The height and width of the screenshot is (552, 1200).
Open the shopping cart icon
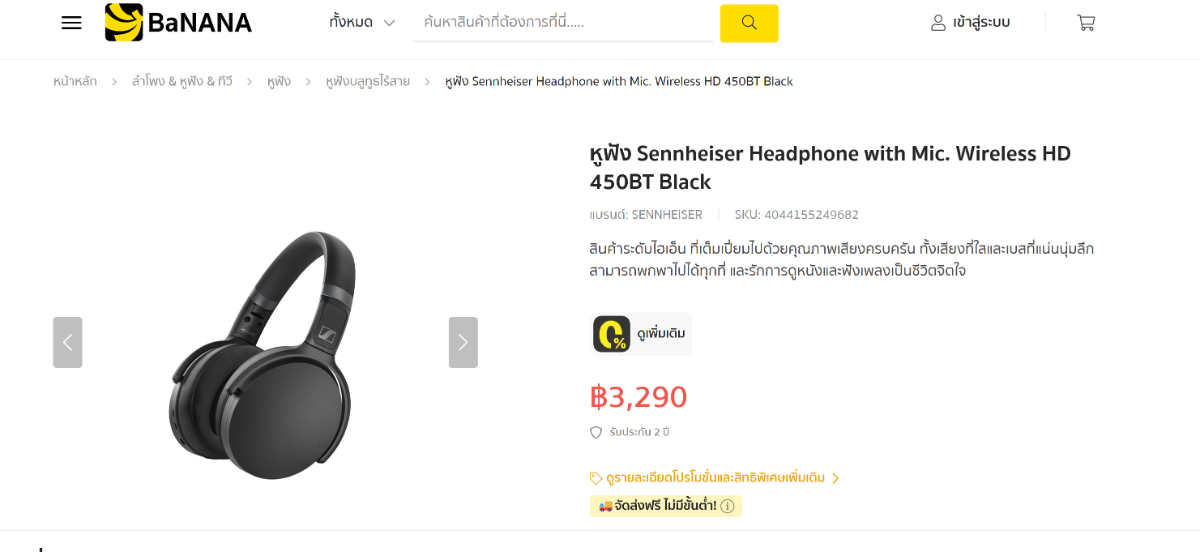(1086, 22)
